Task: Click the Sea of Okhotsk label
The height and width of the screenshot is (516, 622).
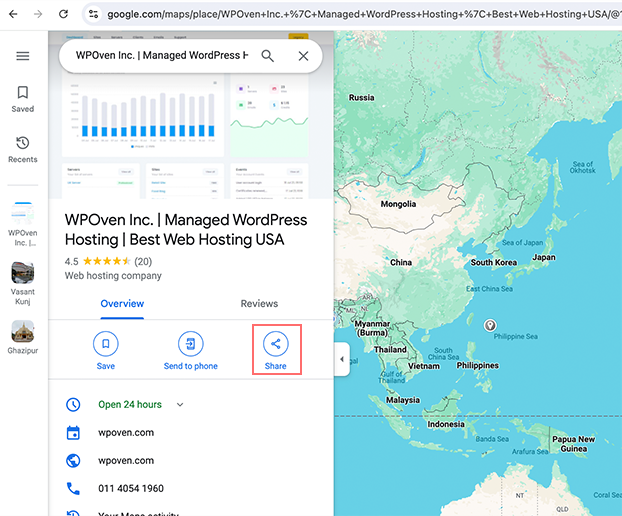Action: click(x=583, y=167)
